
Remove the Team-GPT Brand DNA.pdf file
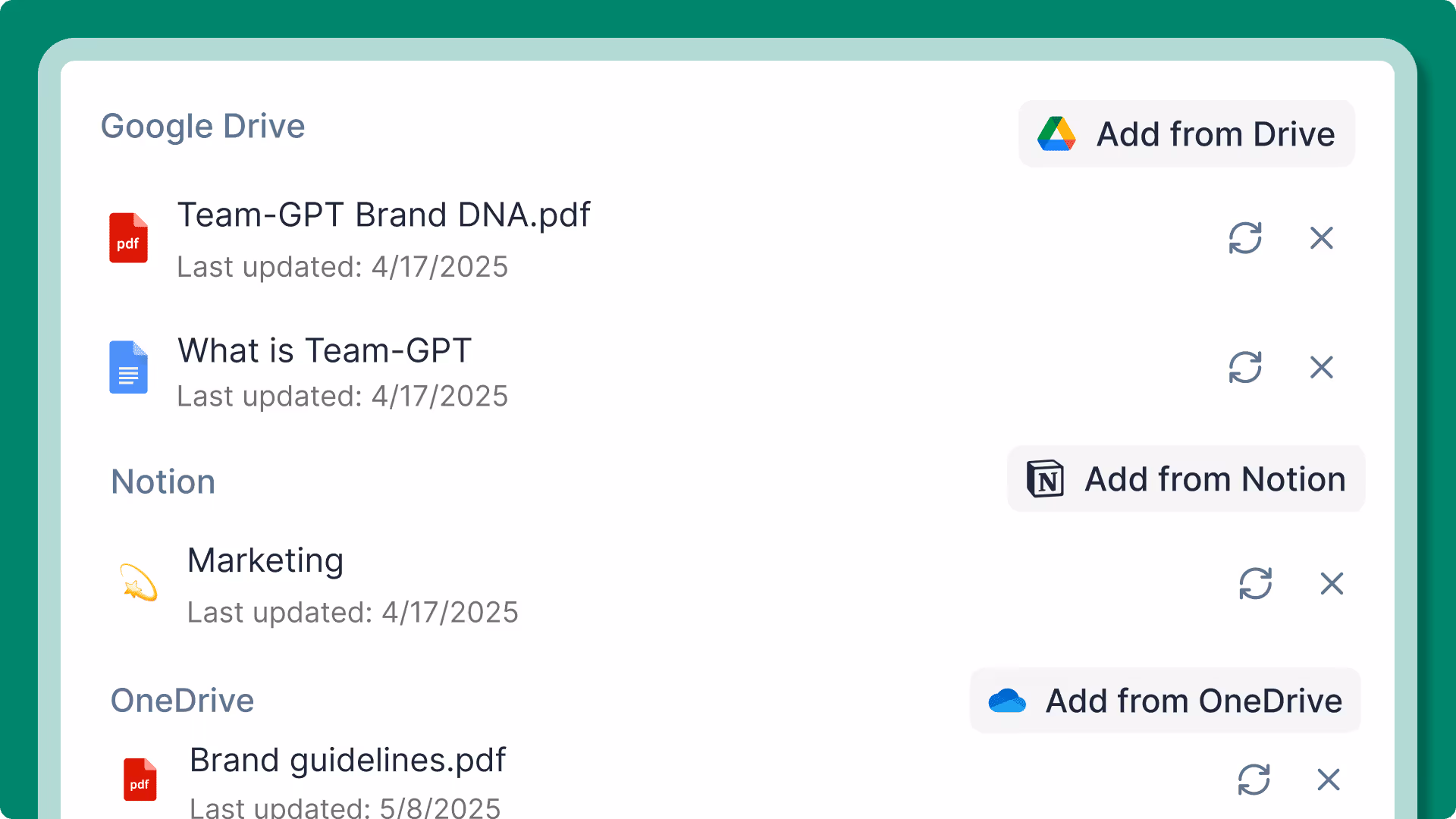tap(1322, 238)
